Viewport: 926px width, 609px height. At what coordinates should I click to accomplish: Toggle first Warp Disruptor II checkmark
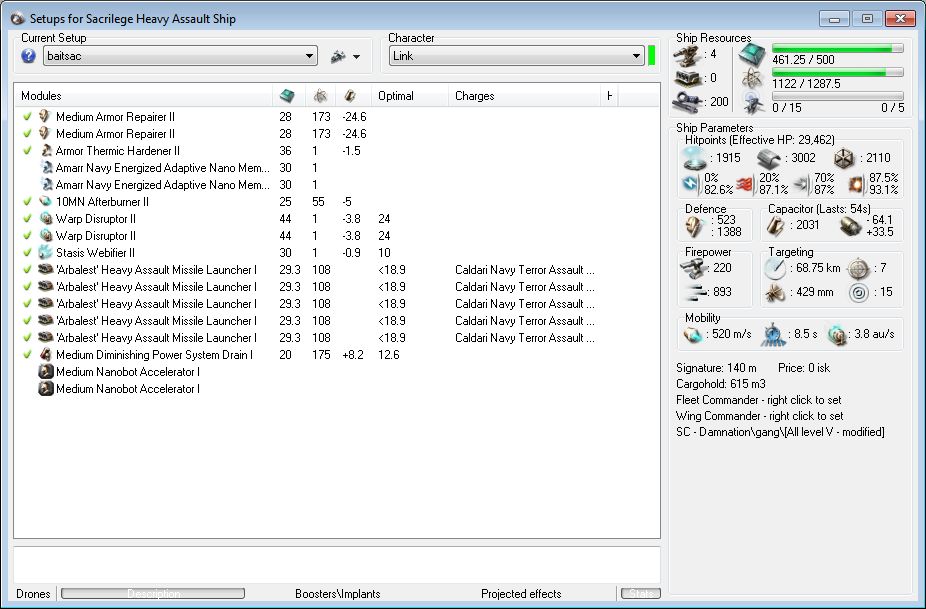tap(27, 219)
